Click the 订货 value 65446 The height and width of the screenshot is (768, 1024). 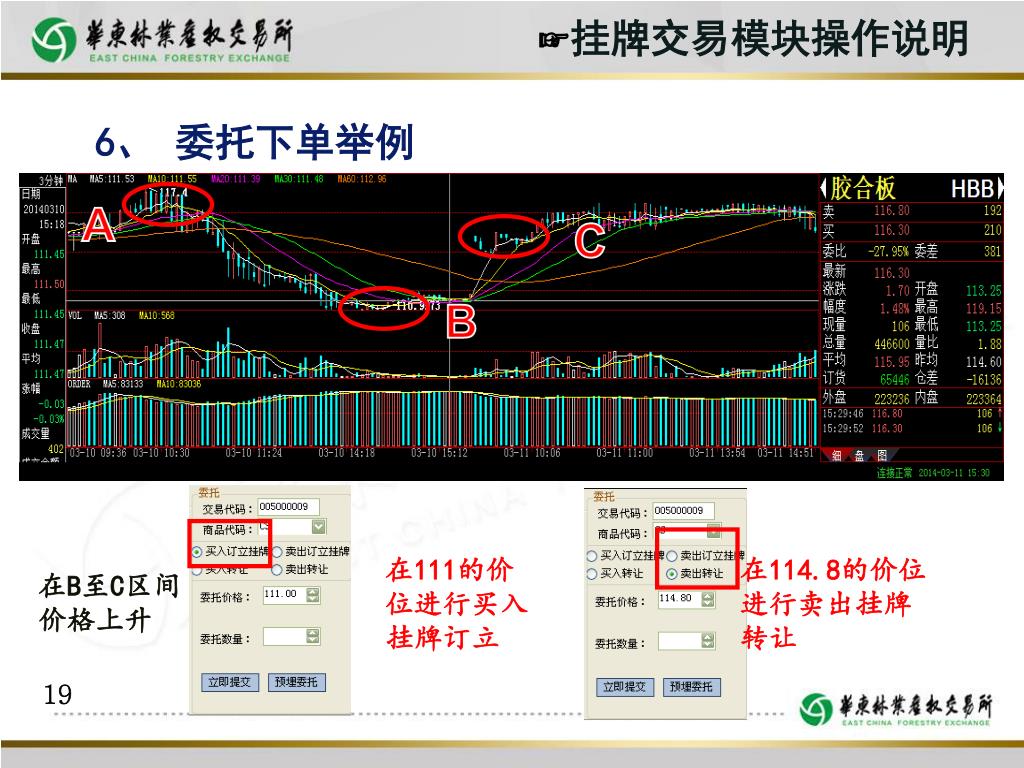pos(895,379)
